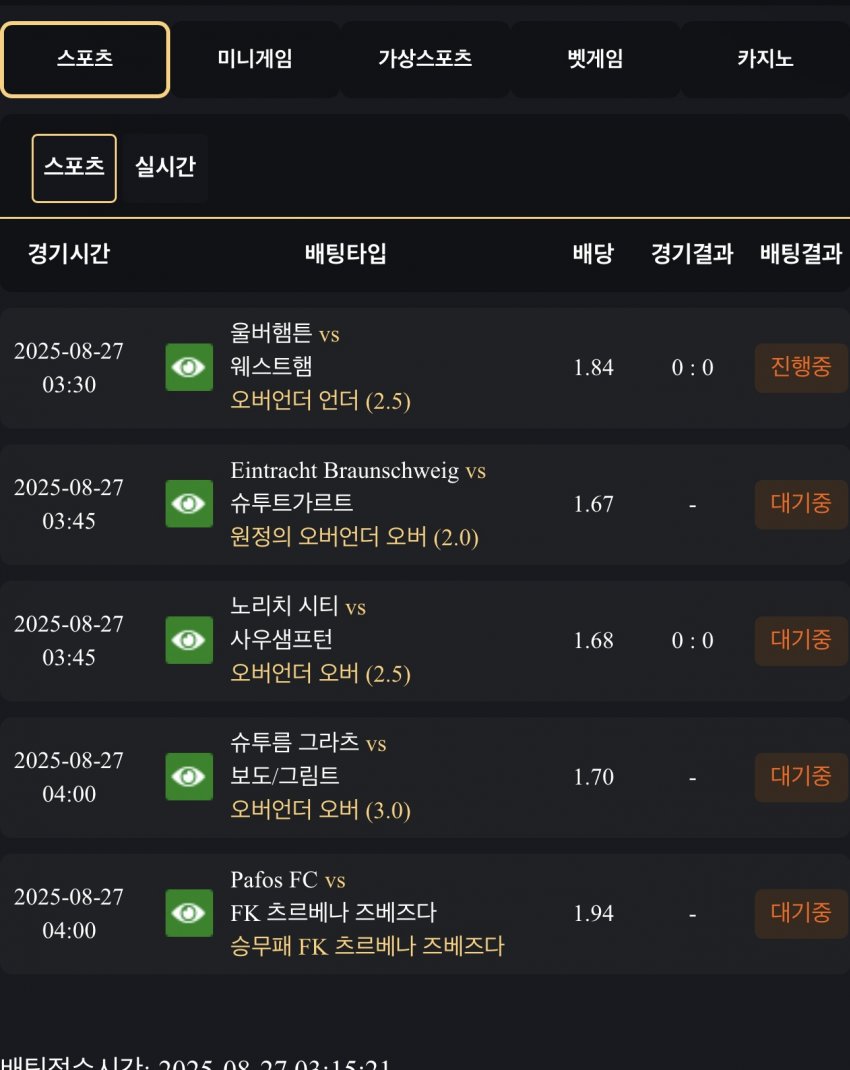
Task: Click the 승무패 FK 츠르베나 즈베즈다 bet text
Action: (x=367, y=946)
